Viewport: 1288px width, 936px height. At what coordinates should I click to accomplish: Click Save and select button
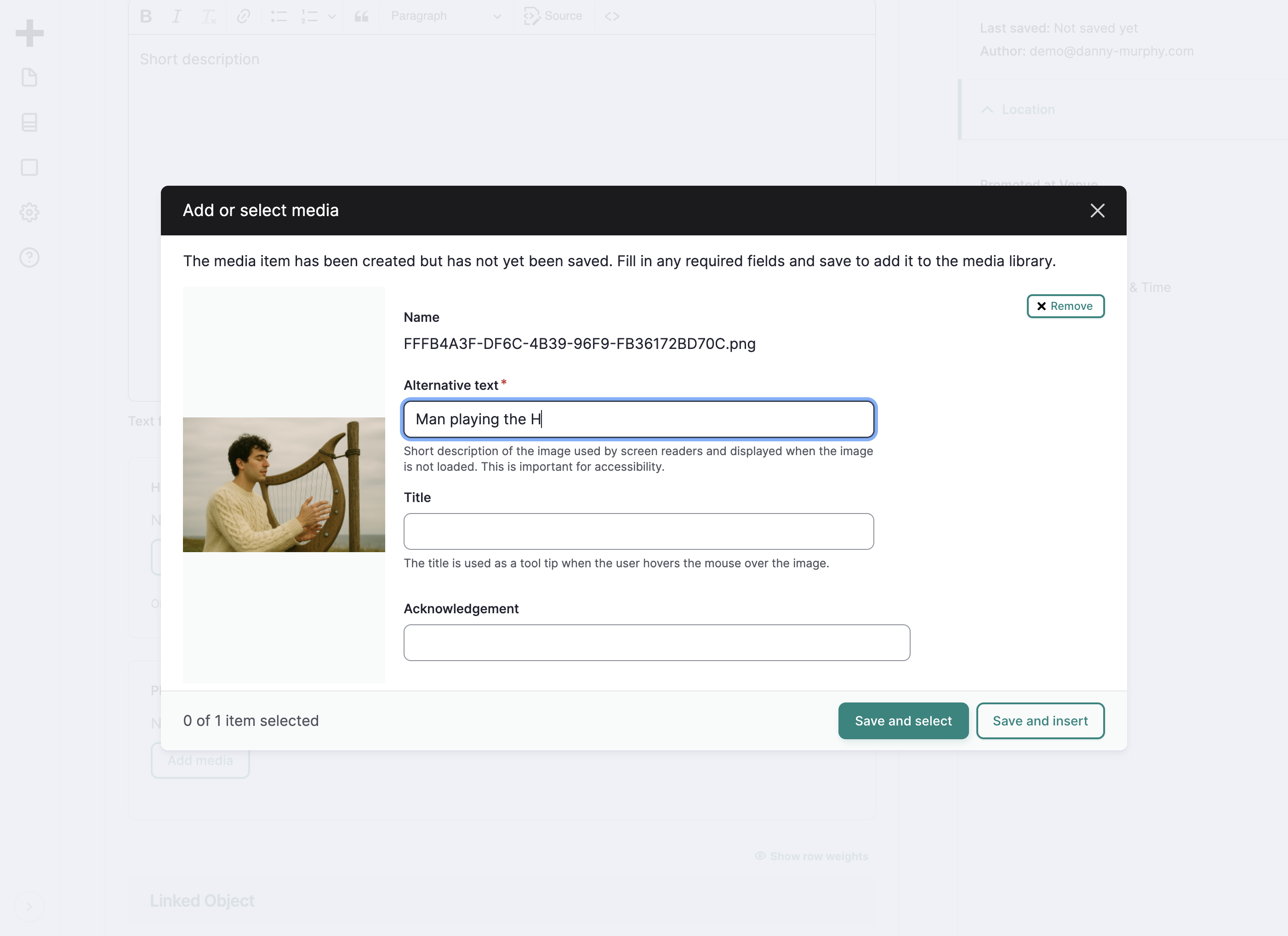(x=903, y=721)
